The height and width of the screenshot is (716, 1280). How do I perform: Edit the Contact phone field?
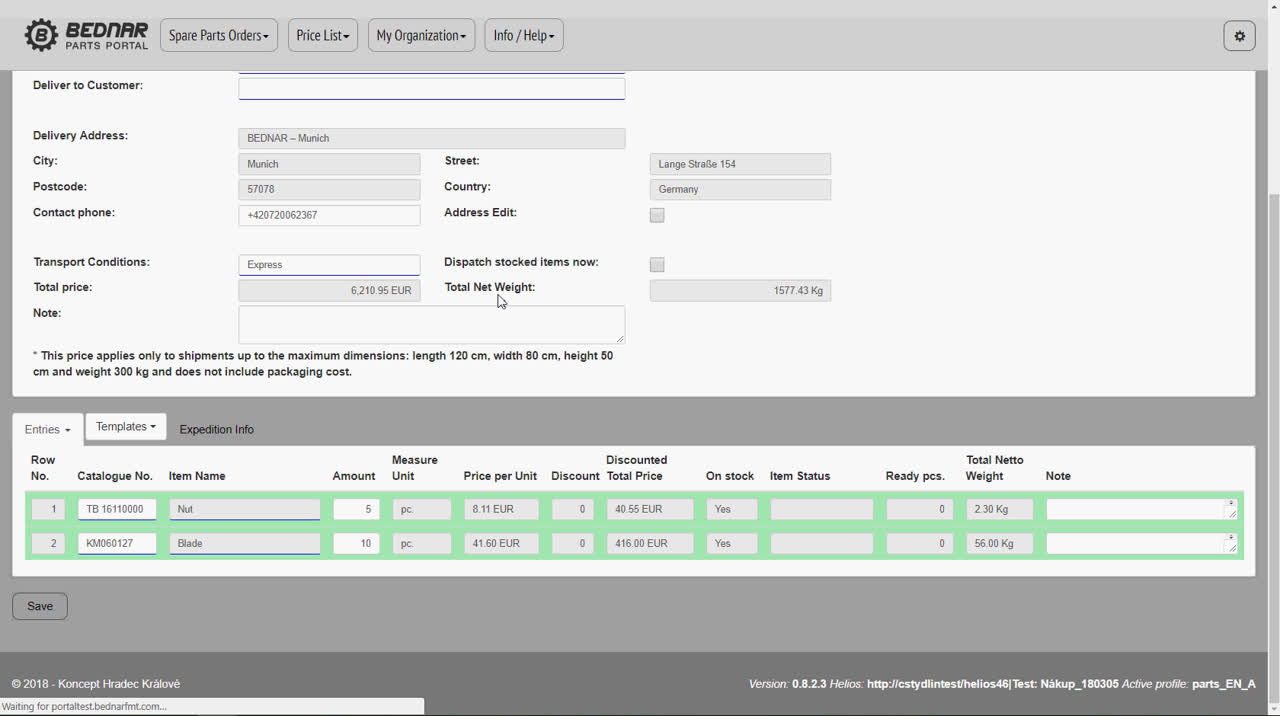click(329, 215)
